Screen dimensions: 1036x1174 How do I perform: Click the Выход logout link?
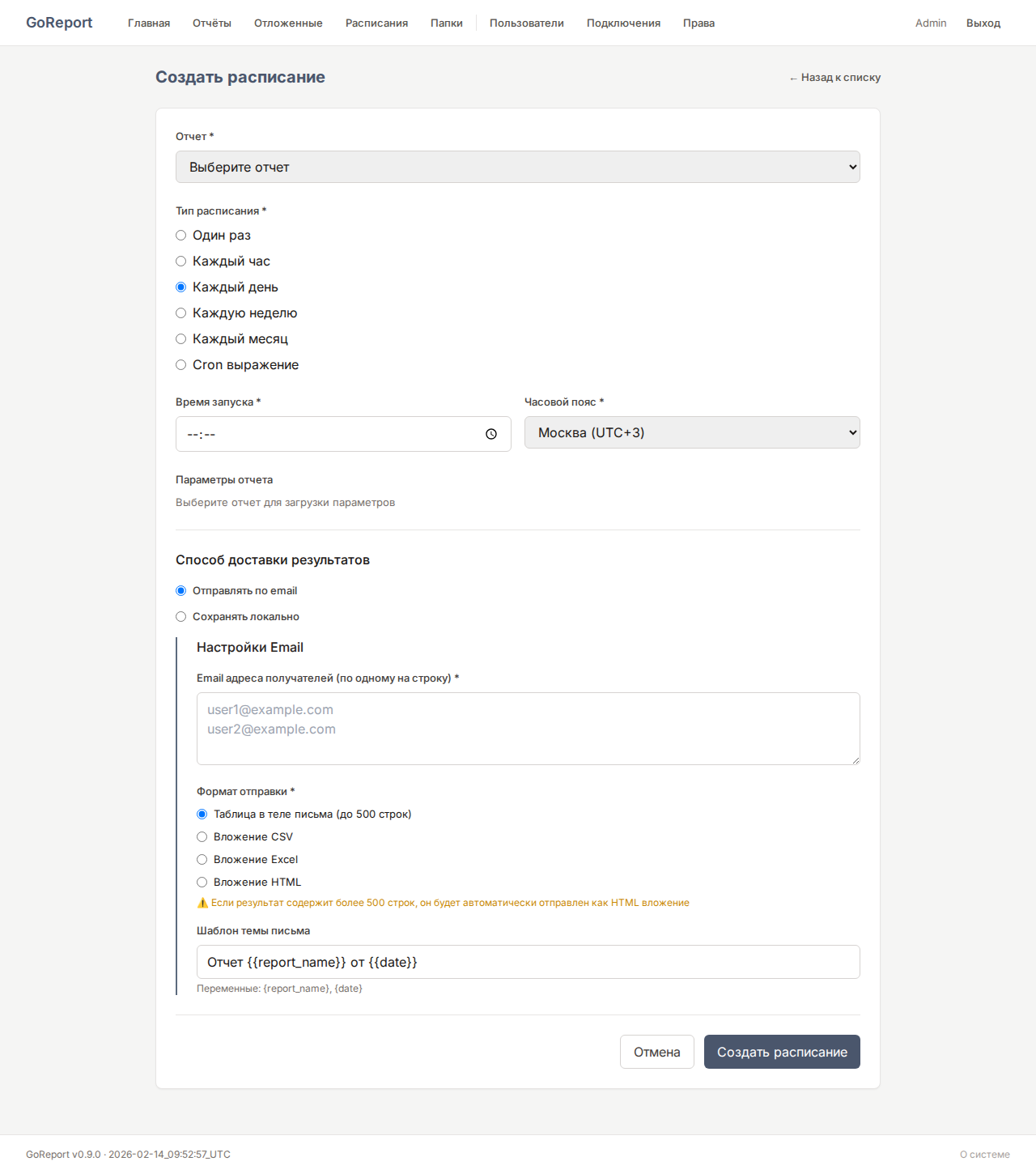983,23
